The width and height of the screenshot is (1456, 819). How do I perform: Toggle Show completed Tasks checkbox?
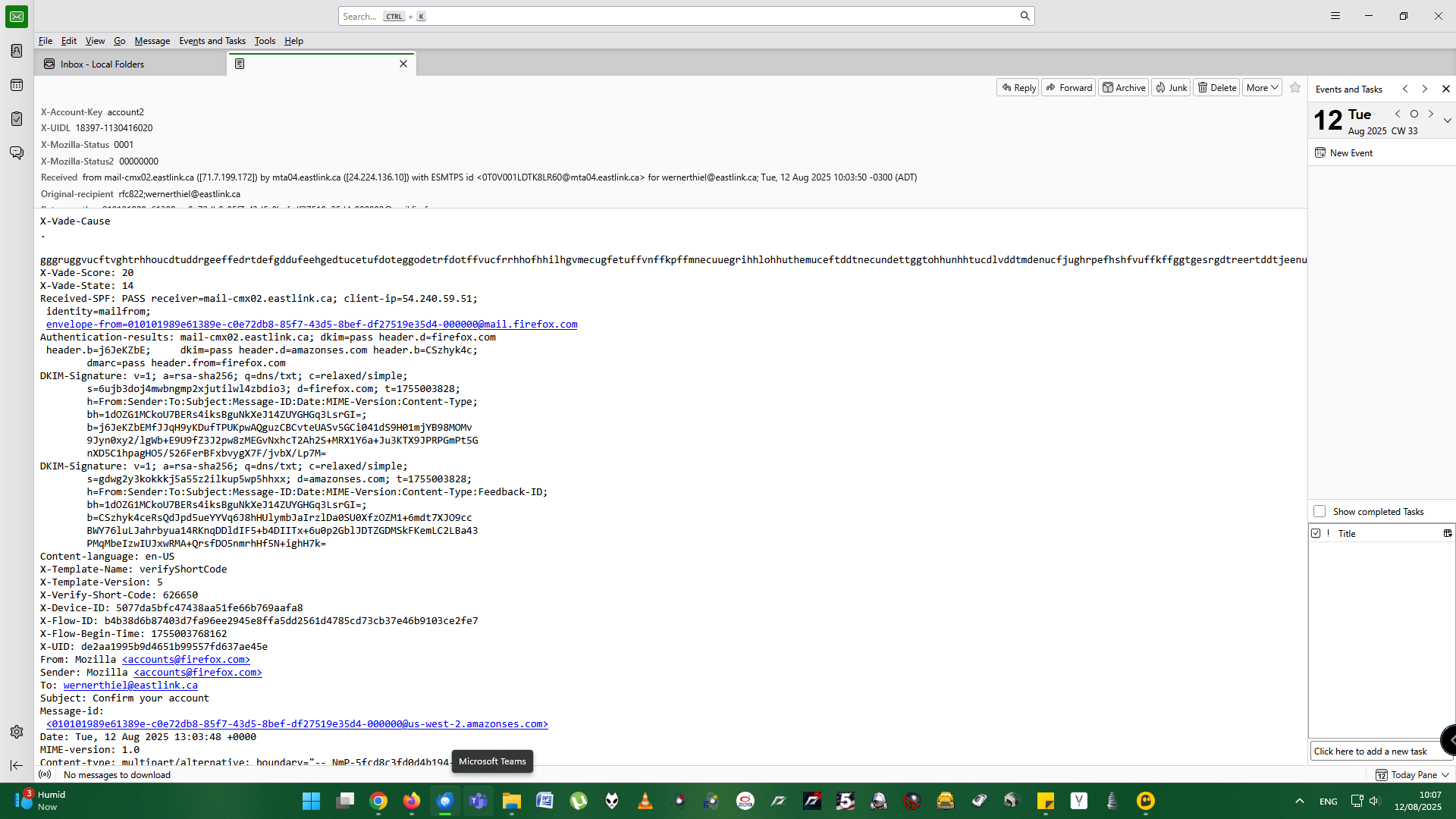[1319, 512]
